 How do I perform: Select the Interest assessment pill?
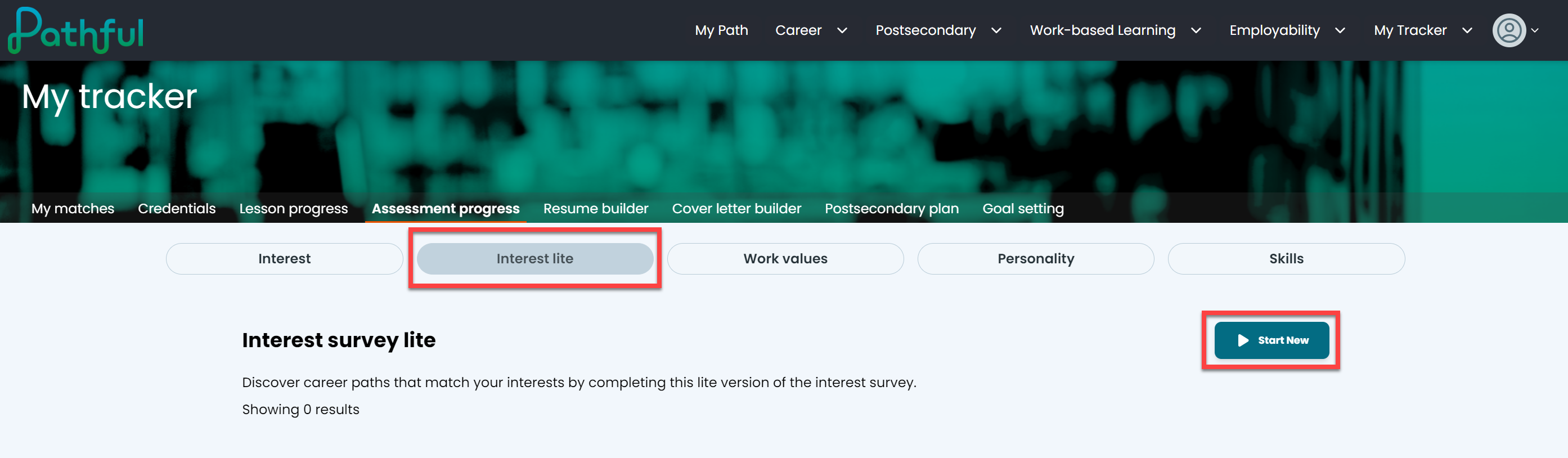(284, 259)
